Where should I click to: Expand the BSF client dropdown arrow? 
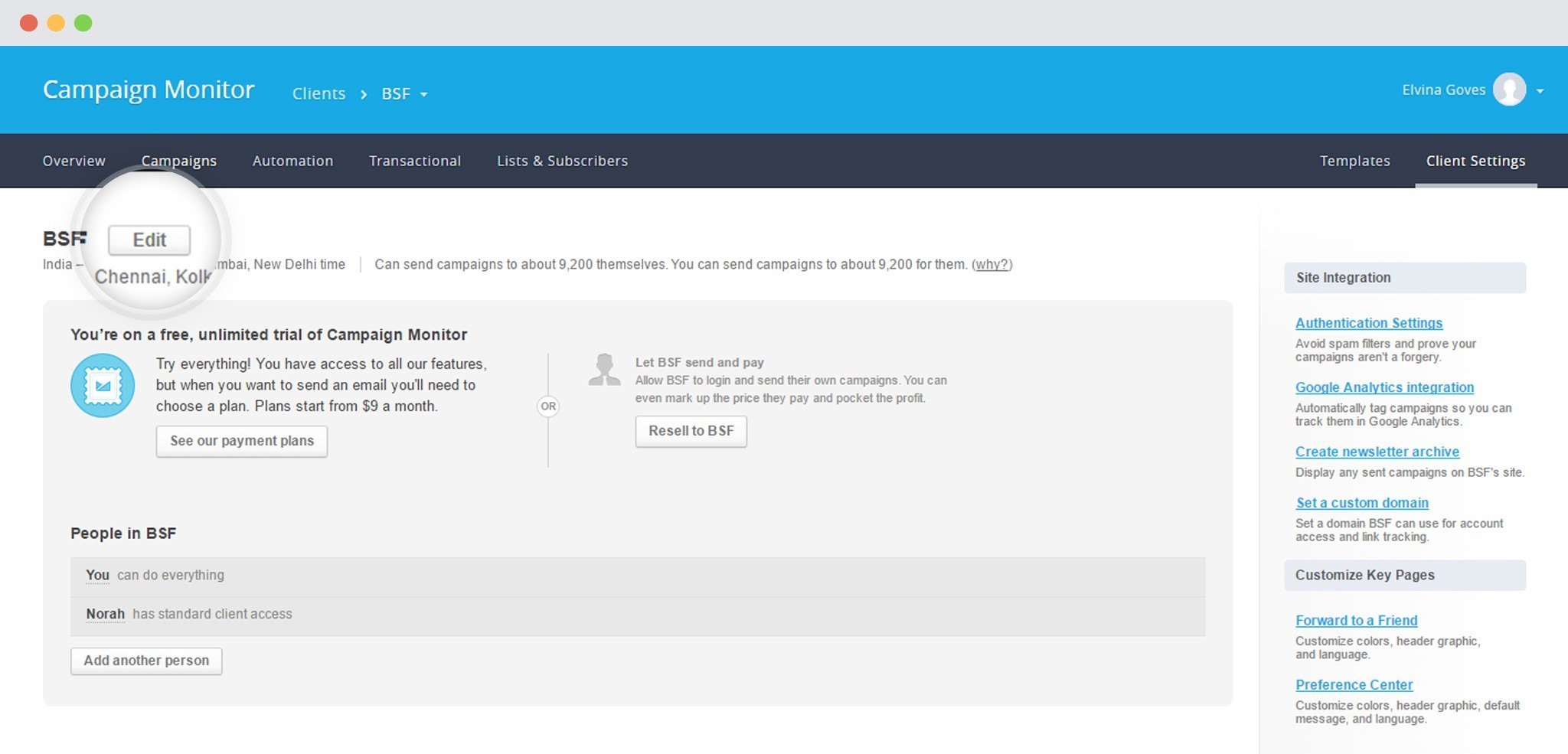point(424,94)
